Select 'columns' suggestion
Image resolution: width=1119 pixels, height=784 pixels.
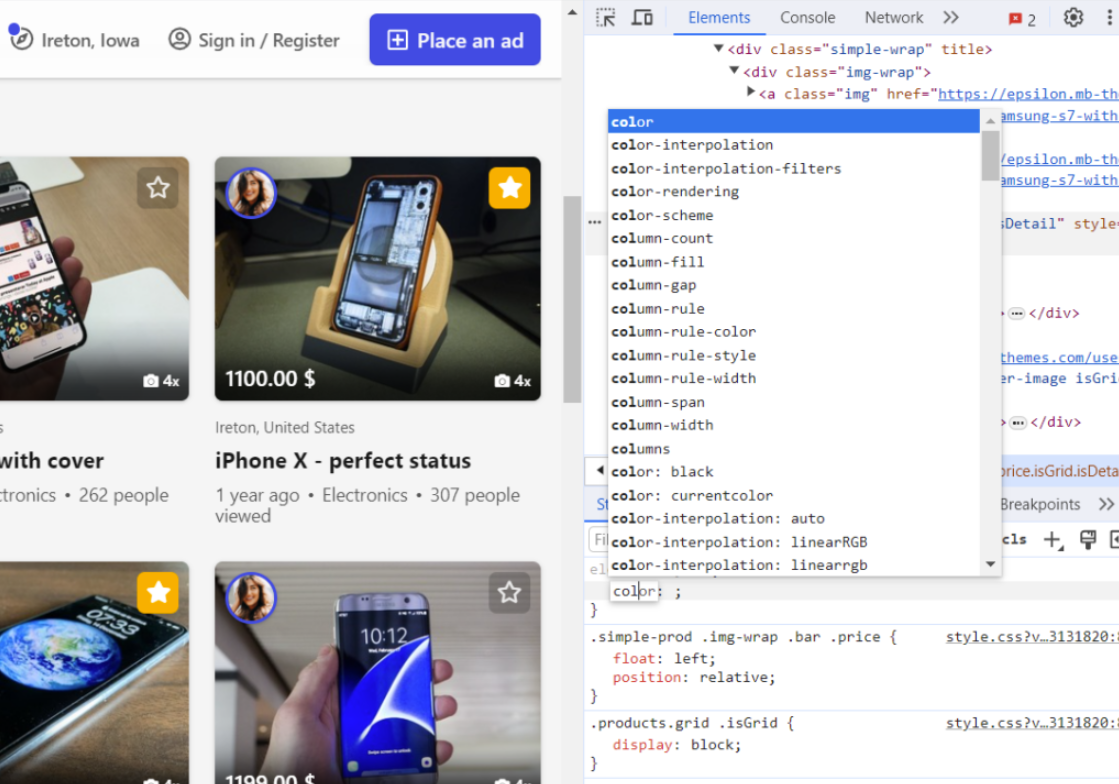(x=794, y=449)
